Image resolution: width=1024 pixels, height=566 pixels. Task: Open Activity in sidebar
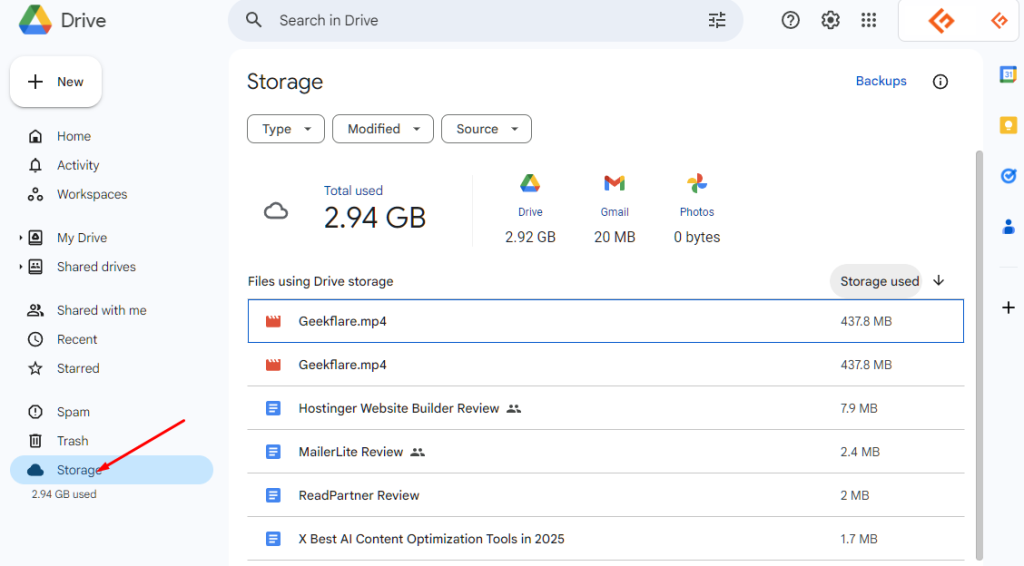78,165
